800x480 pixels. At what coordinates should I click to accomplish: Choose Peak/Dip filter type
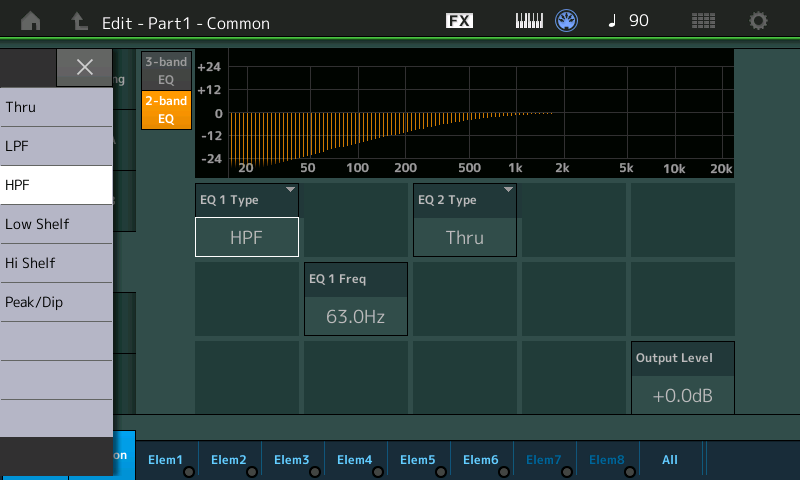click(x=56, y=302)
